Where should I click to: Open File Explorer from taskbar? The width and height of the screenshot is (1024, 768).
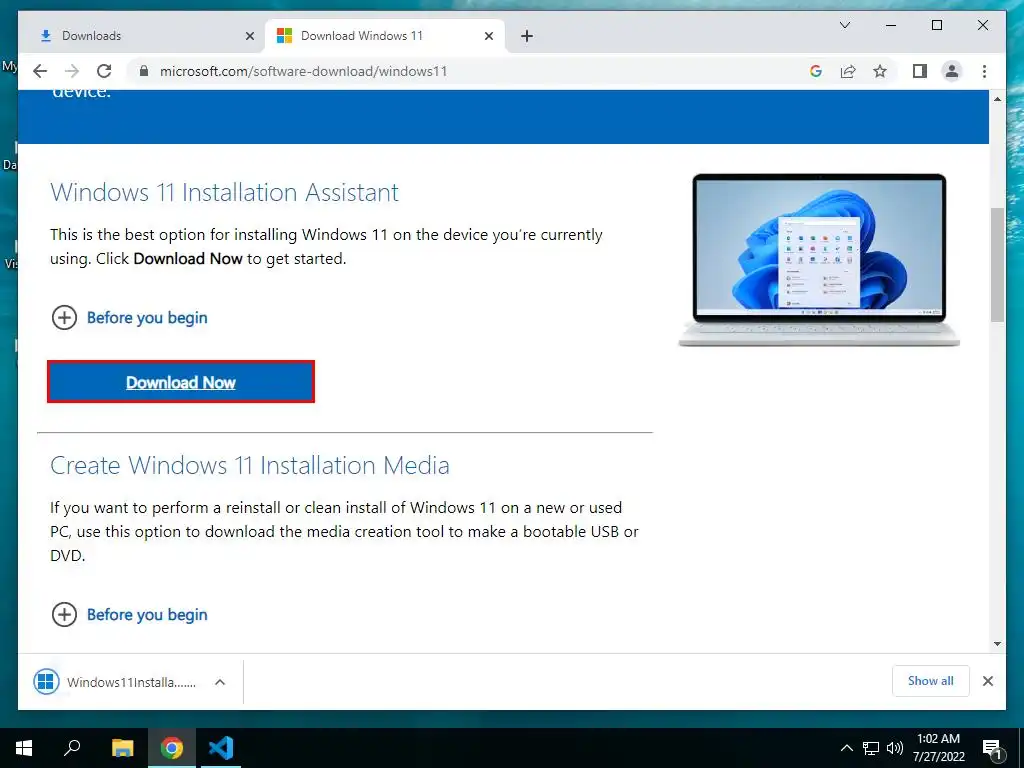pyautogui.click(x=122, y=748)
